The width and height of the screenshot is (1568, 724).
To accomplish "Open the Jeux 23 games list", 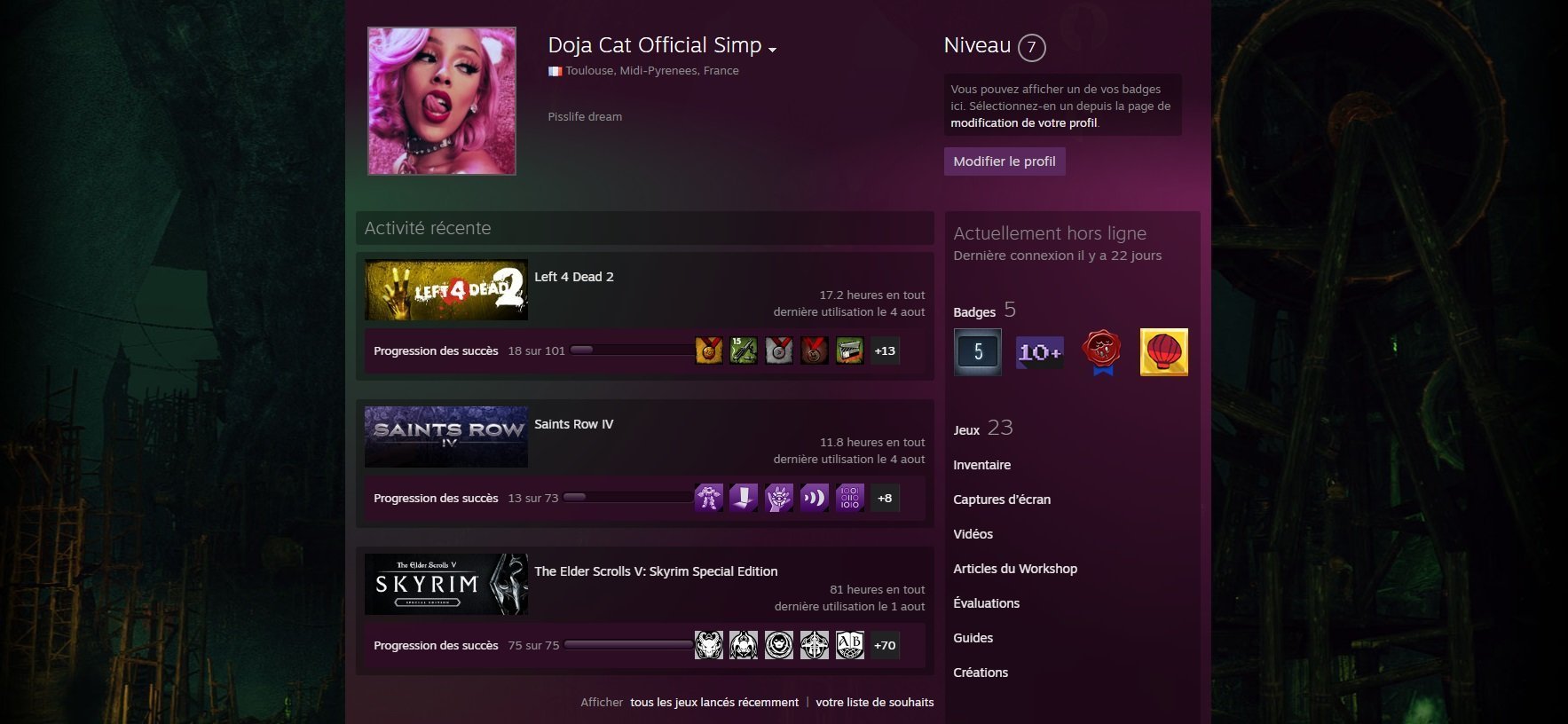I will [983, 429].
